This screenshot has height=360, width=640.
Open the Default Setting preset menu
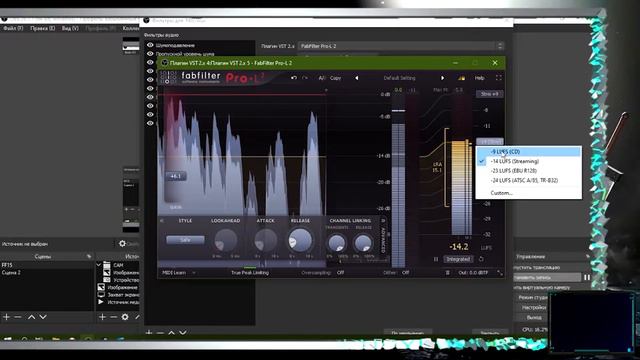[x=399, y=78]
